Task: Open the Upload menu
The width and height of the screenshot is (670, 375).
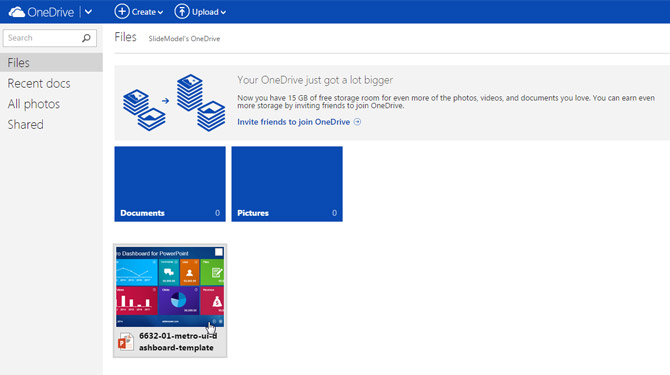Action: tap(200, 12)
